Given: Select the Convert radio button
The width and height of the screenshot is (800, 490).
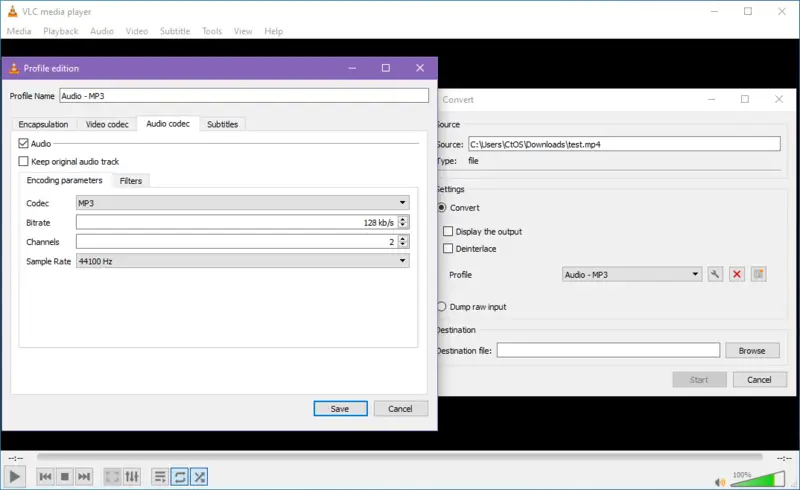Looking at the screenshot, I should [442, 208].
